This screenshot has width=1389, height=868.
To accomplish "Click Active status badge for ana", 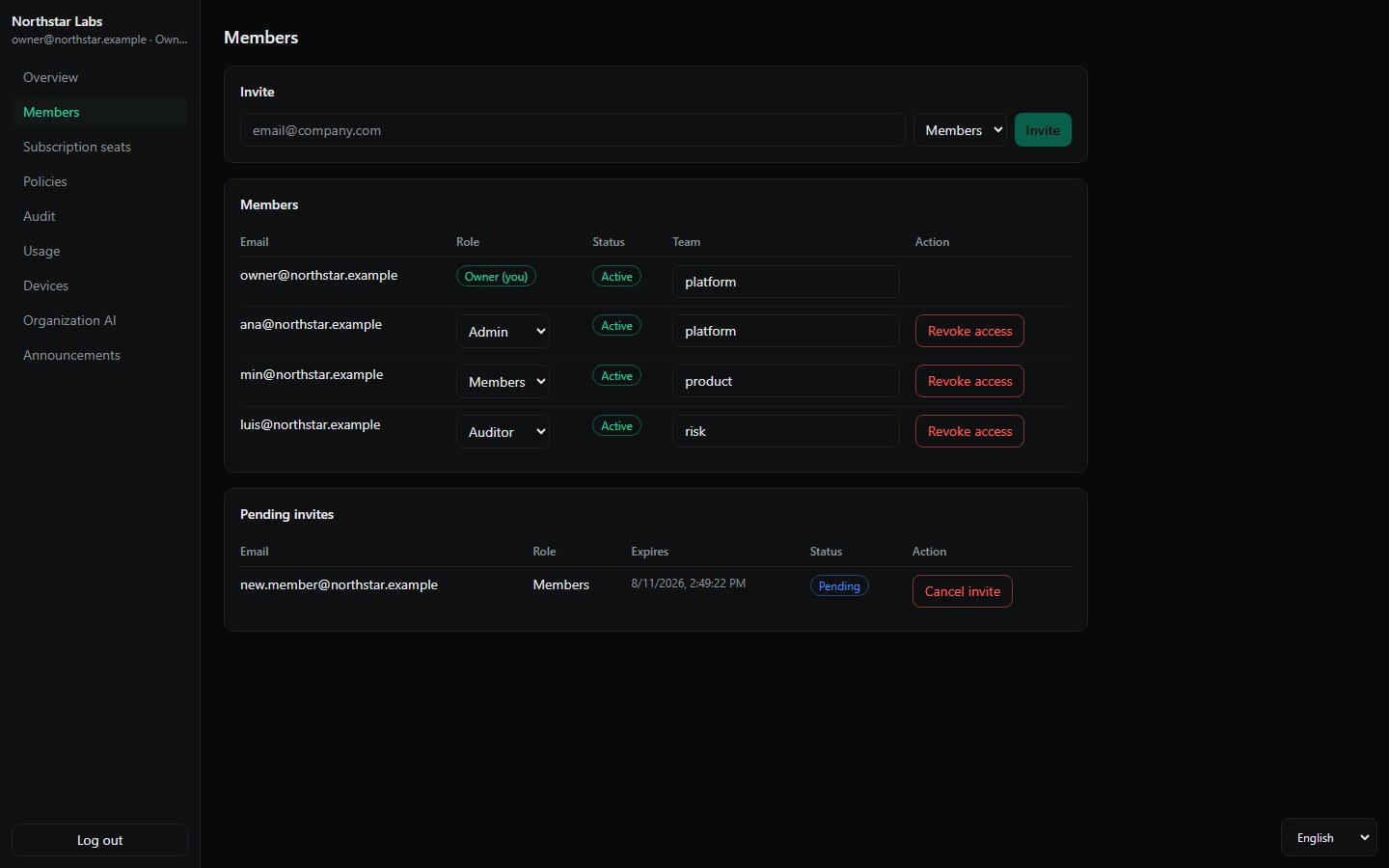I will (616, 325).
